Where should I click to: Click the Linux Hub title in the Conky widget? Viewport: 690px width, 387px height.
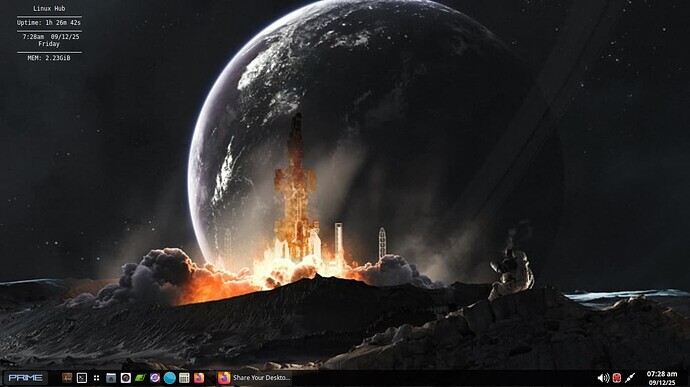pos(49,8)
